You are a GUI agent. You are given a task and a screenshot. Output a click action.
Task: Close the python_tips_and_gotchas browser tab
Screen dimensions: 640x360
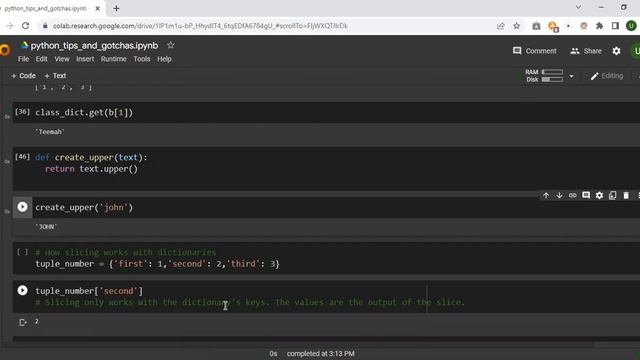98,8
